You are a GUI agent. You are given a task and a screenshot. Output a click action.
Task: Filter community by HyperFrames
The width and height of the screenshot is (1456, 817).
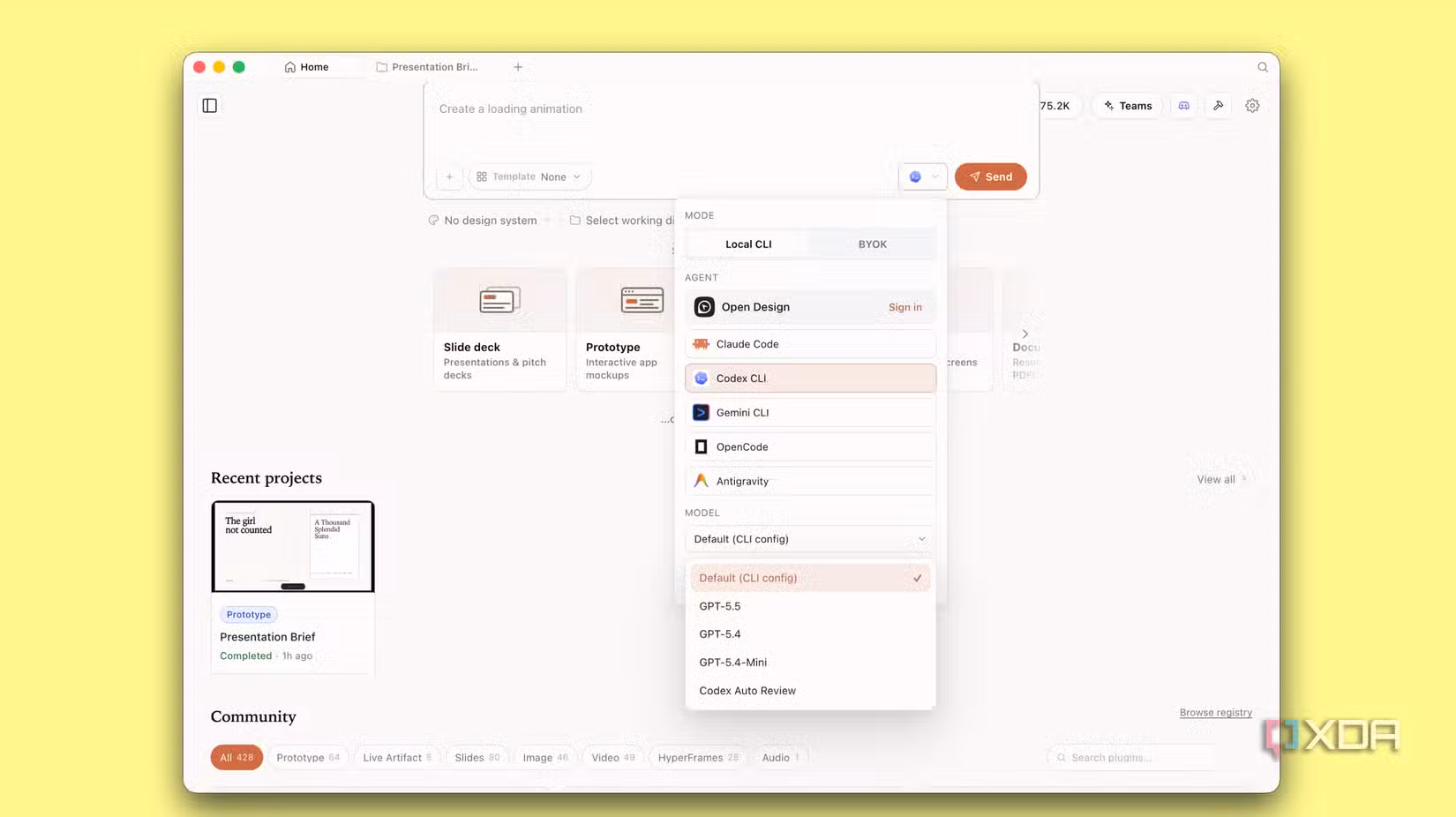(698, 758)
